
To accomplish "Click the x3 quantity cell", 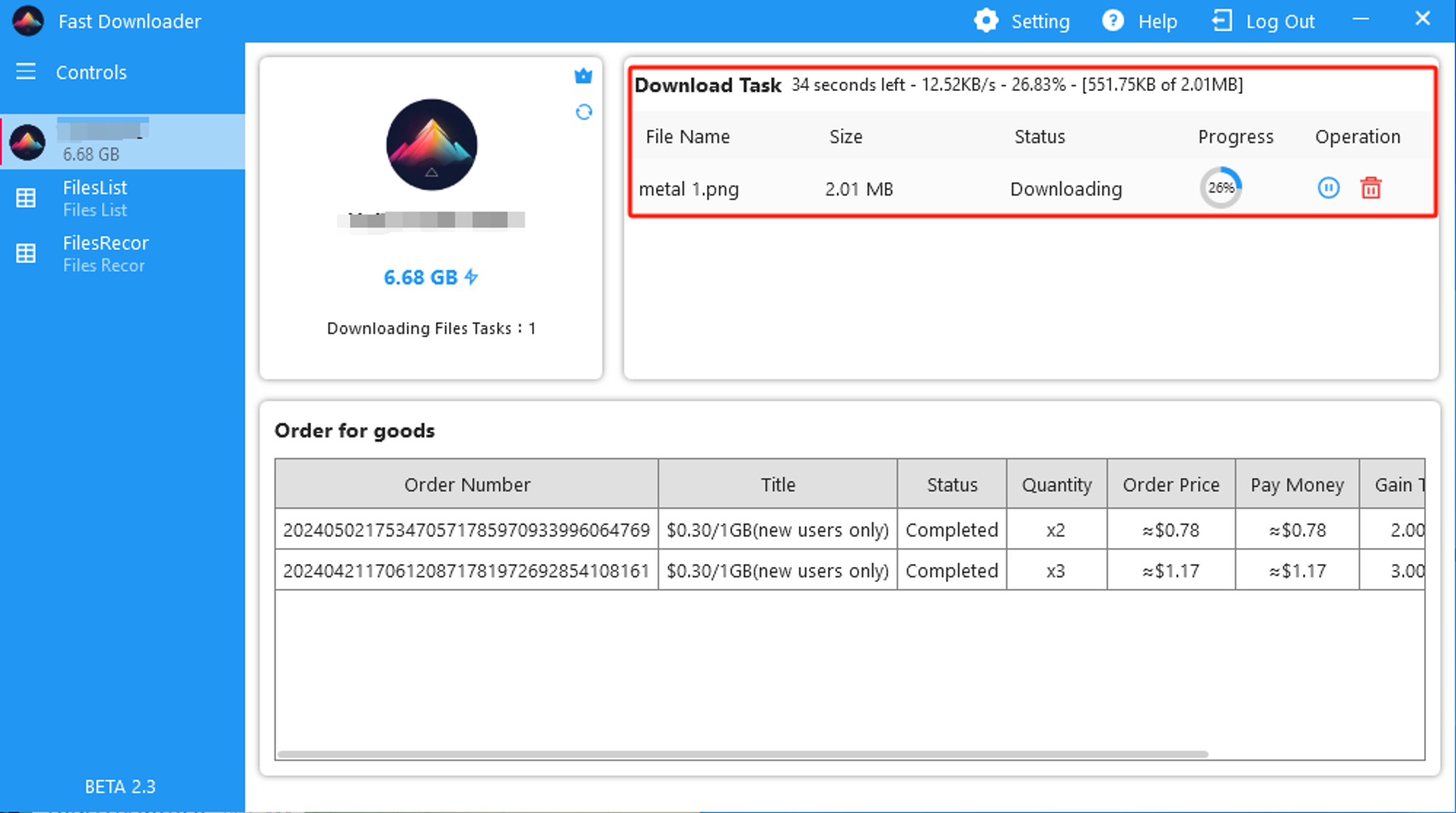I will [x=1056, y=570].
